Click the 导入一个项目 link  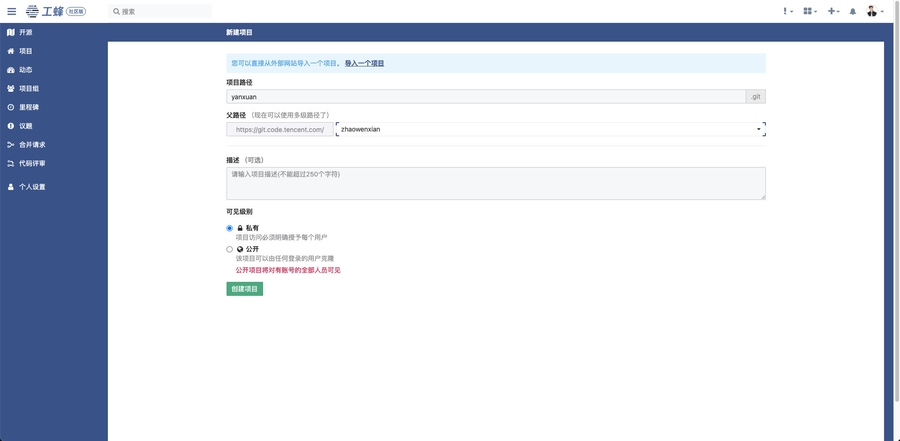pos(364,63)
